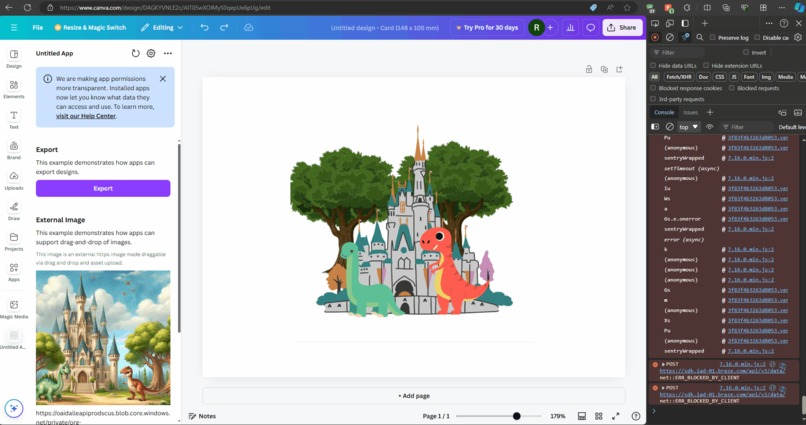Screen dimensions: 806x425
Task: Click the Share button
Action: click(x=622, y=28)
